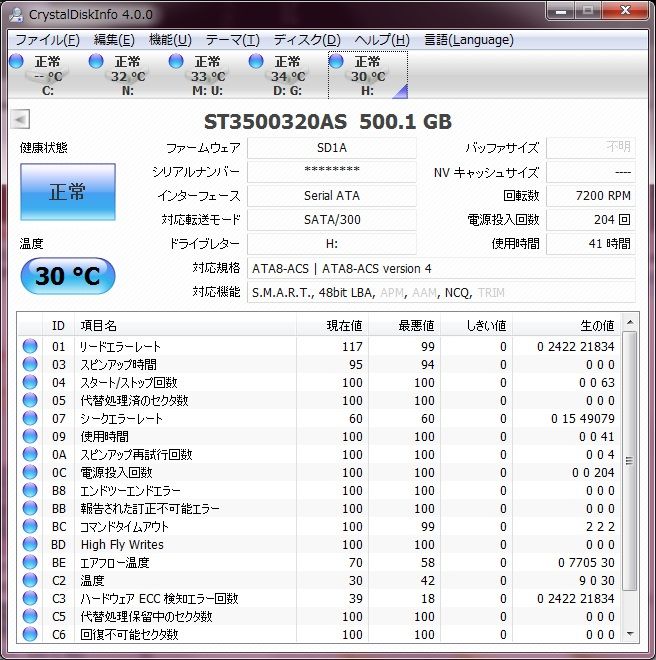Viewport: 656px width, 660px height.
Task: Click status icon of ID 09 使用時間 row
Action: tap(30, 436)
